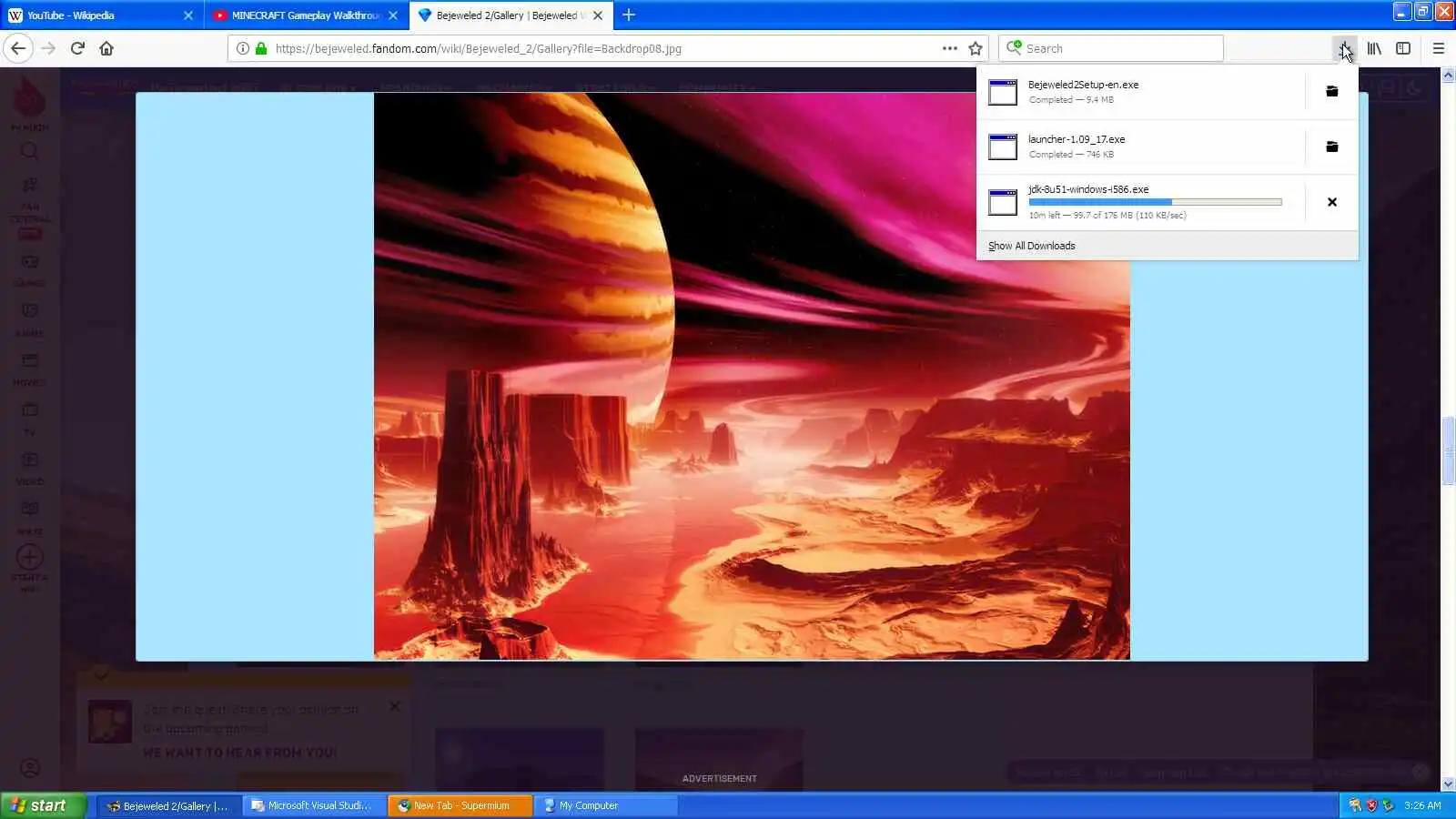Open a new browser tab
The image size is (1456, 819).
coord(629,15)
